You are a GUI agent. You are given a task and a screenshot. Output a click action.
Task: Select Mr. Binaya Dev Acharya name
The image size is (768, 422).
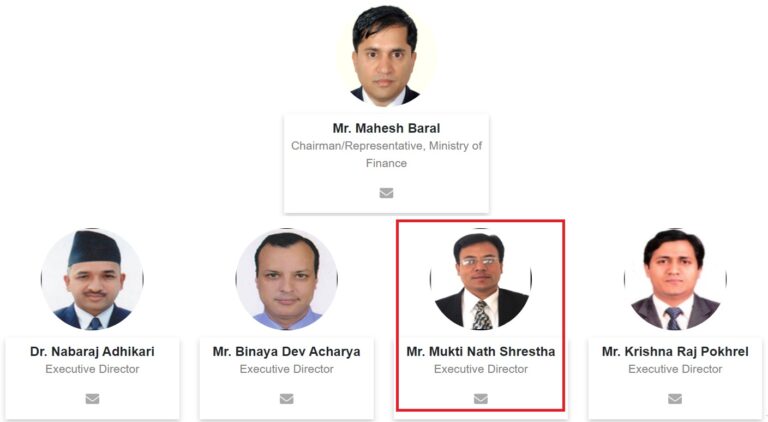click(287, 352)
